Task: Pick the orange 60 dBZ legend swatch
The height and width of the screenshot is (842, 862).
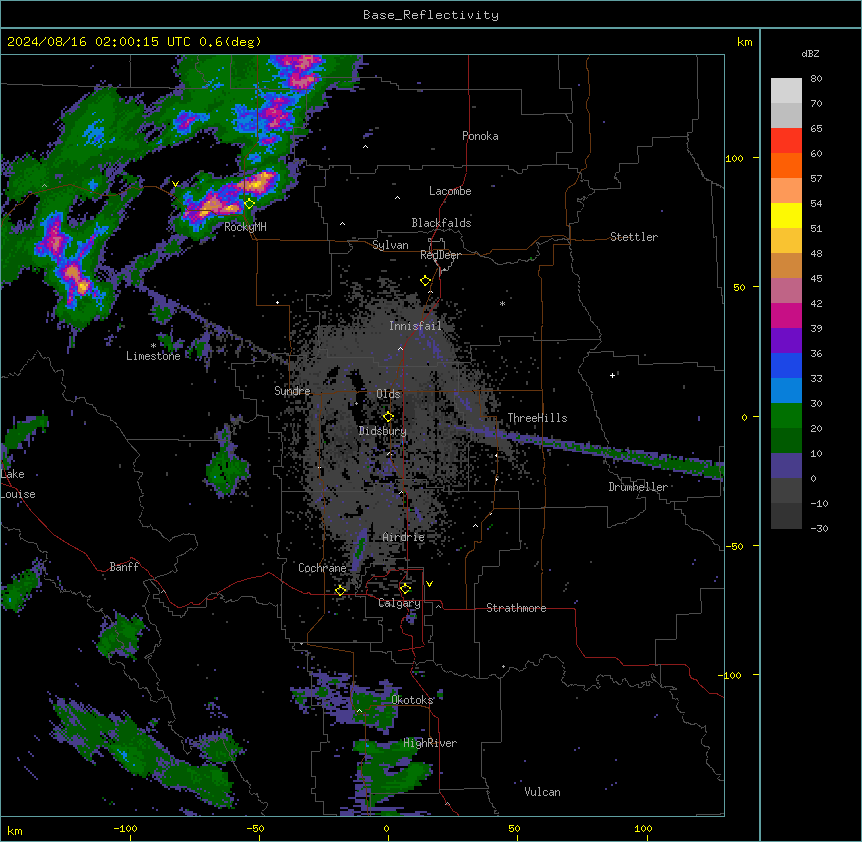Action: tap(786, 165)
